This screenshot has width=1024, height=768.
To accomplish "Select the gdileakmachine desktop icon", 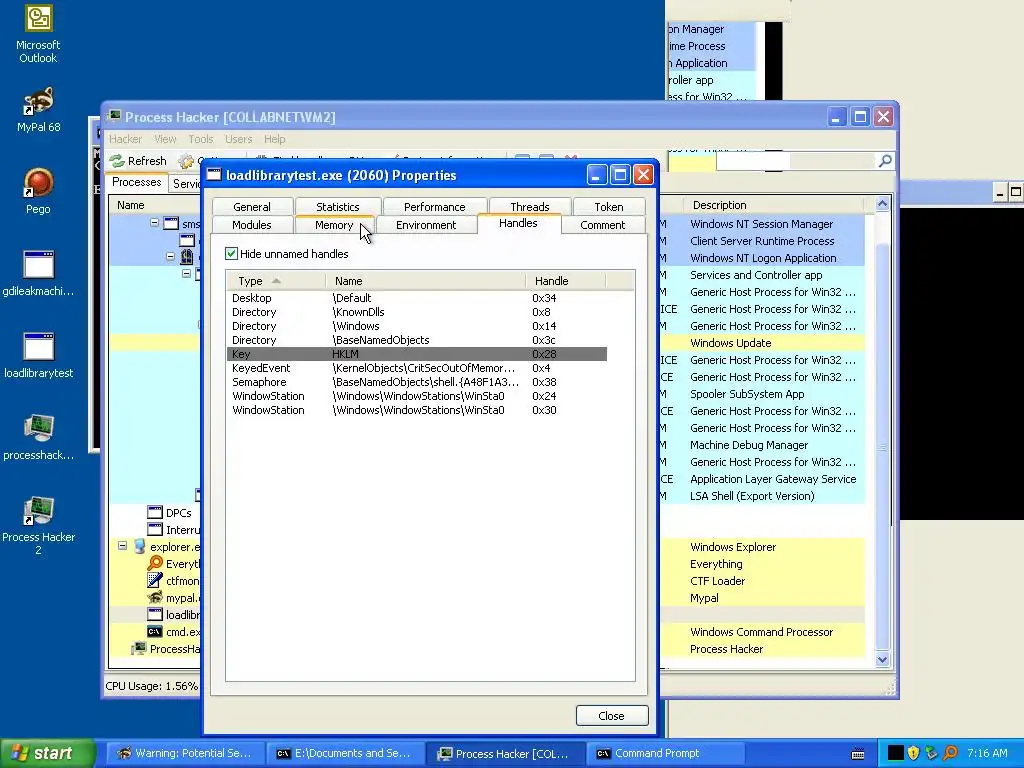I will coord(38,273).
